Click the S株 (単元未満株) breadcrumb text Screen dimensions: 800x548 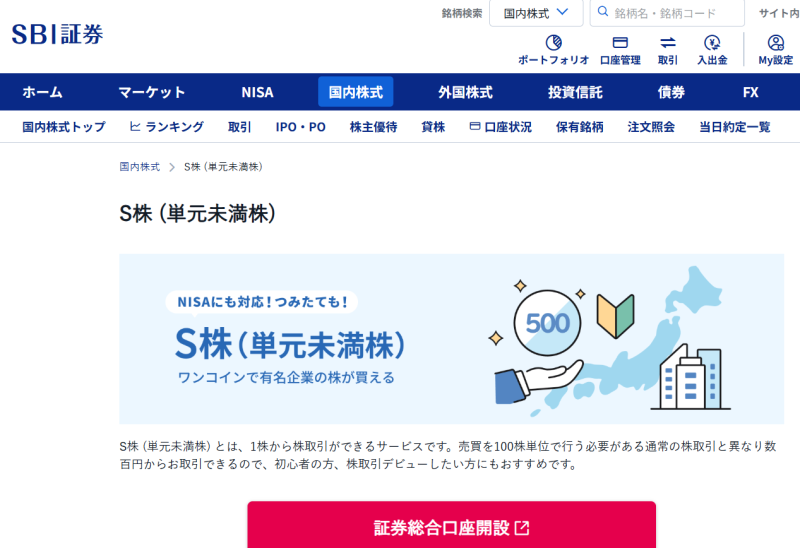(x=223, y=167)
